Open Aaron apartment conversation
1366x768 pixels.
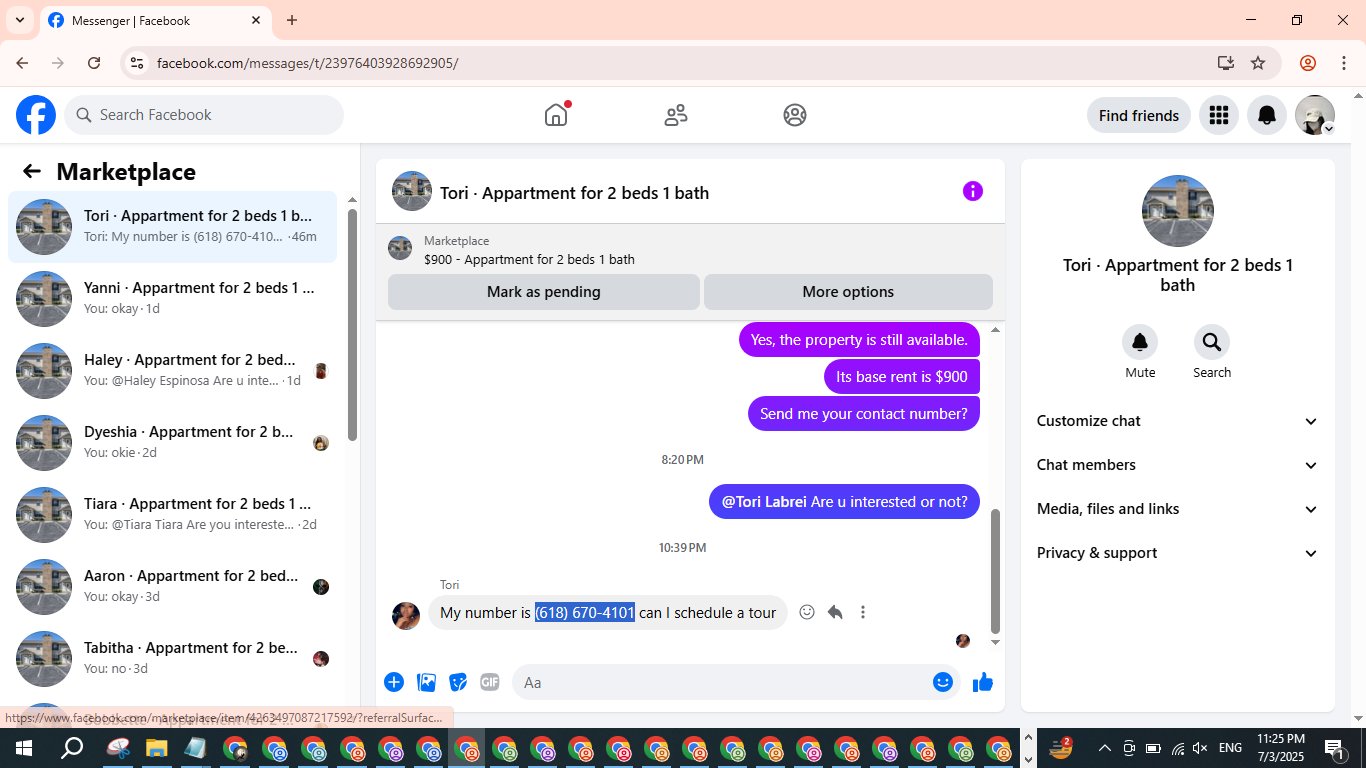tap(172, 587)
